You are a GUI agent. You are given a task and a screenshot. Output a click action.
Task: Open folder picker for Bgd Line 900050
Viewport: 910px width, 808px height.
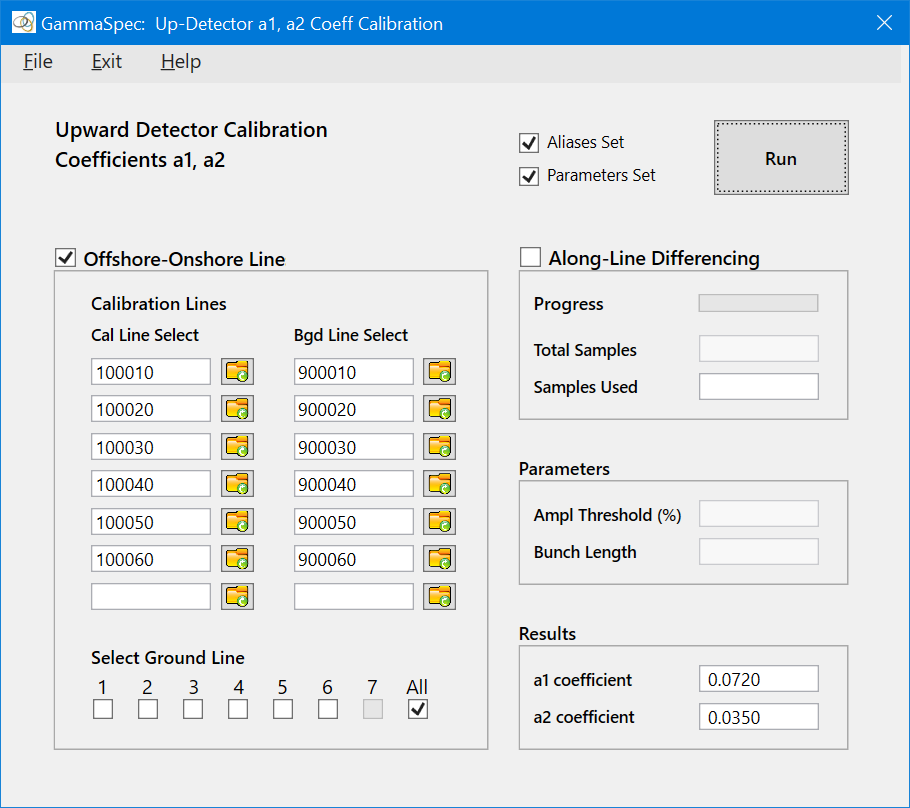[x=440, y=522]
